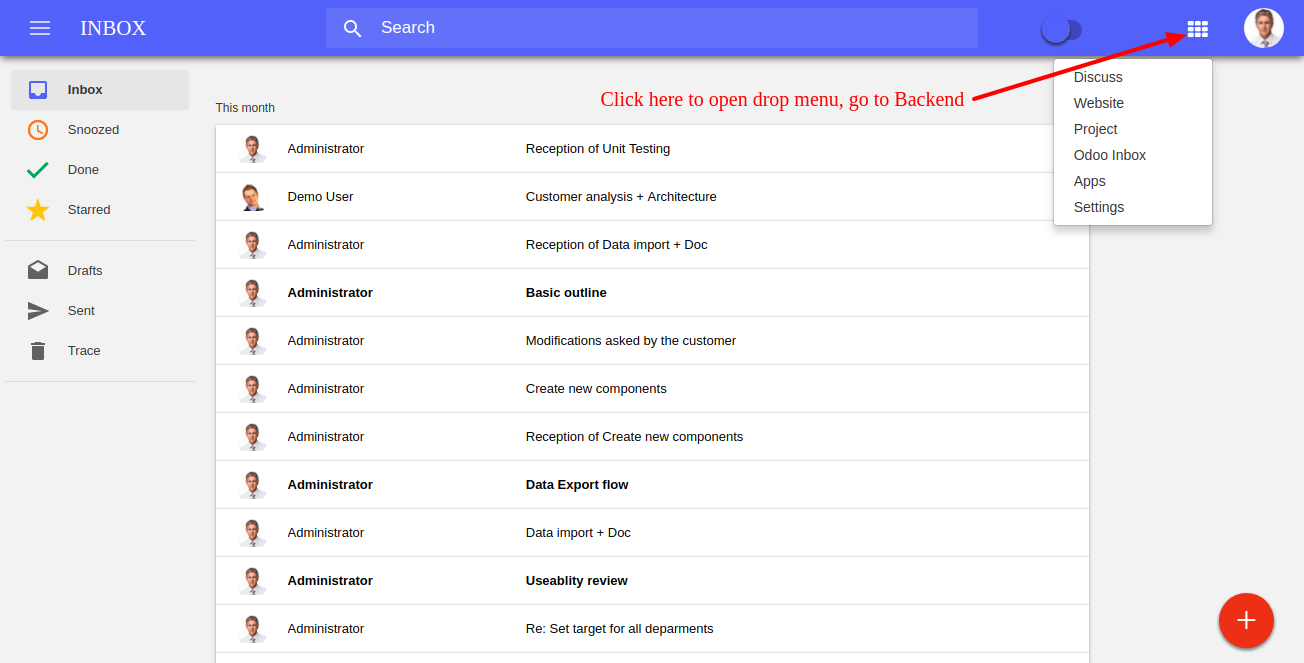Screen dimensions: 1304x663
Task: Open the user profile avatar
Action: [x=1264, y=28]
